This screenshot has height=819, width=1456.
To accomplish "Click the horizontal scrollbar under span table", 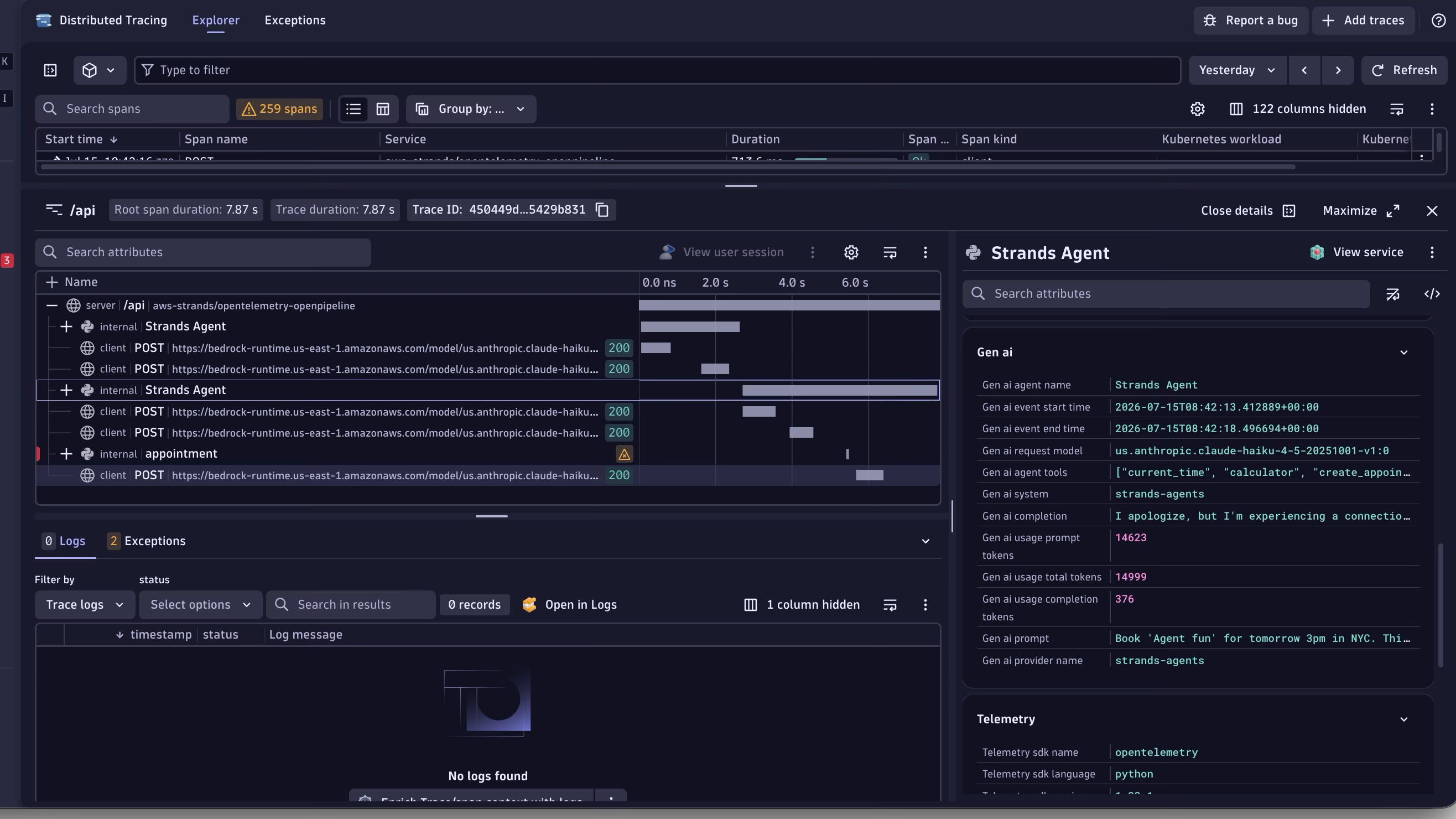I will (668, 167).
